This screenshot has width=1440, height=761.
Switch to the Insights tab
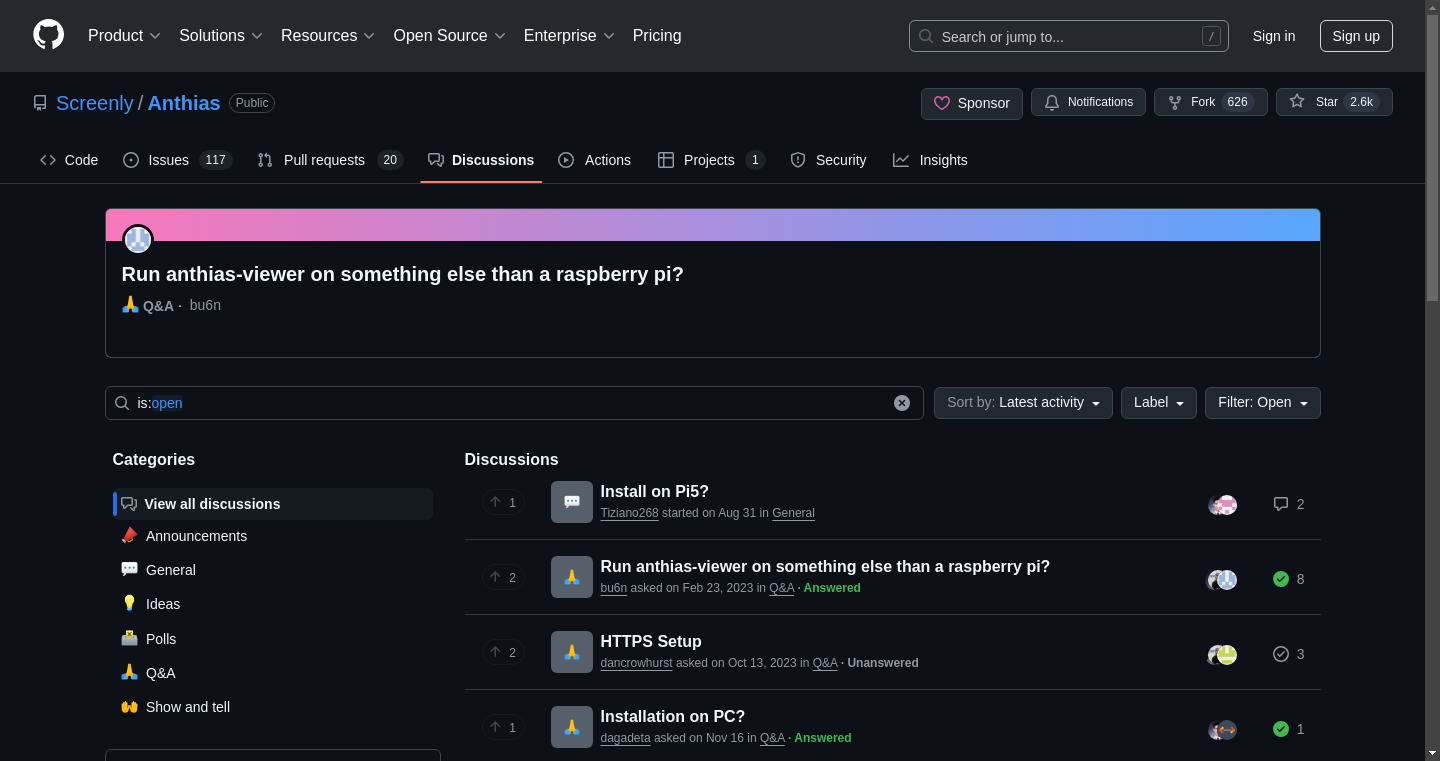pos(930,160)
